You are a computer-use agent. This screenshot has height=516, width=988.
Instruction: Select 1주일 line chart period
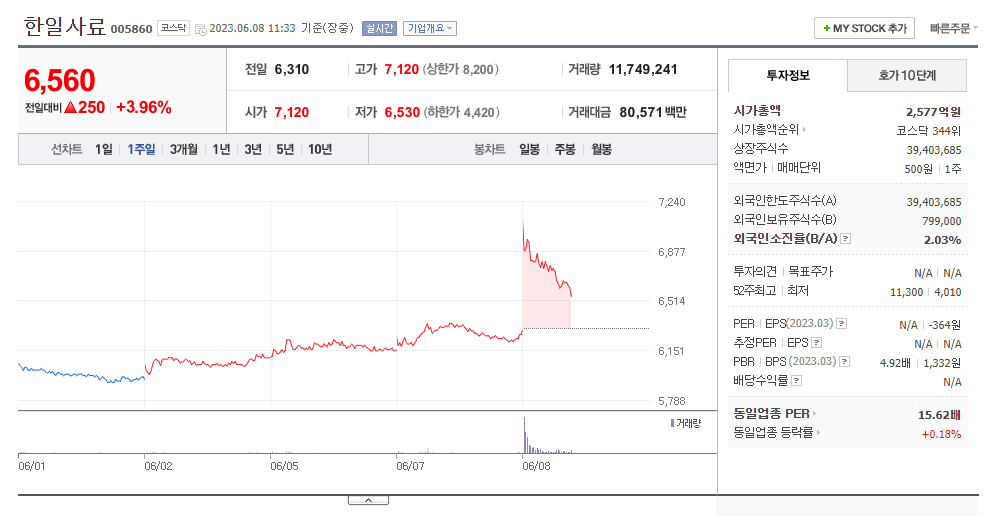point(141,149)
